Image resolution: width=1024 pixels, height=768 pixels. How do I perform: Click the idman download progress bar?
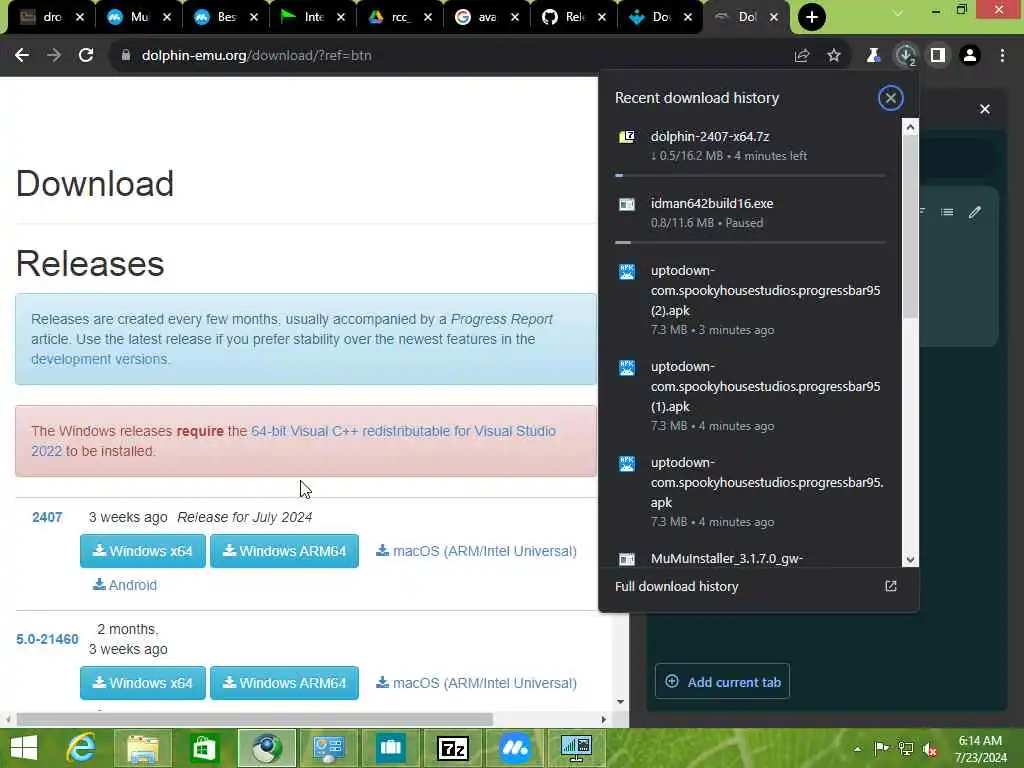pyautogui.click(x=750, y=242)
